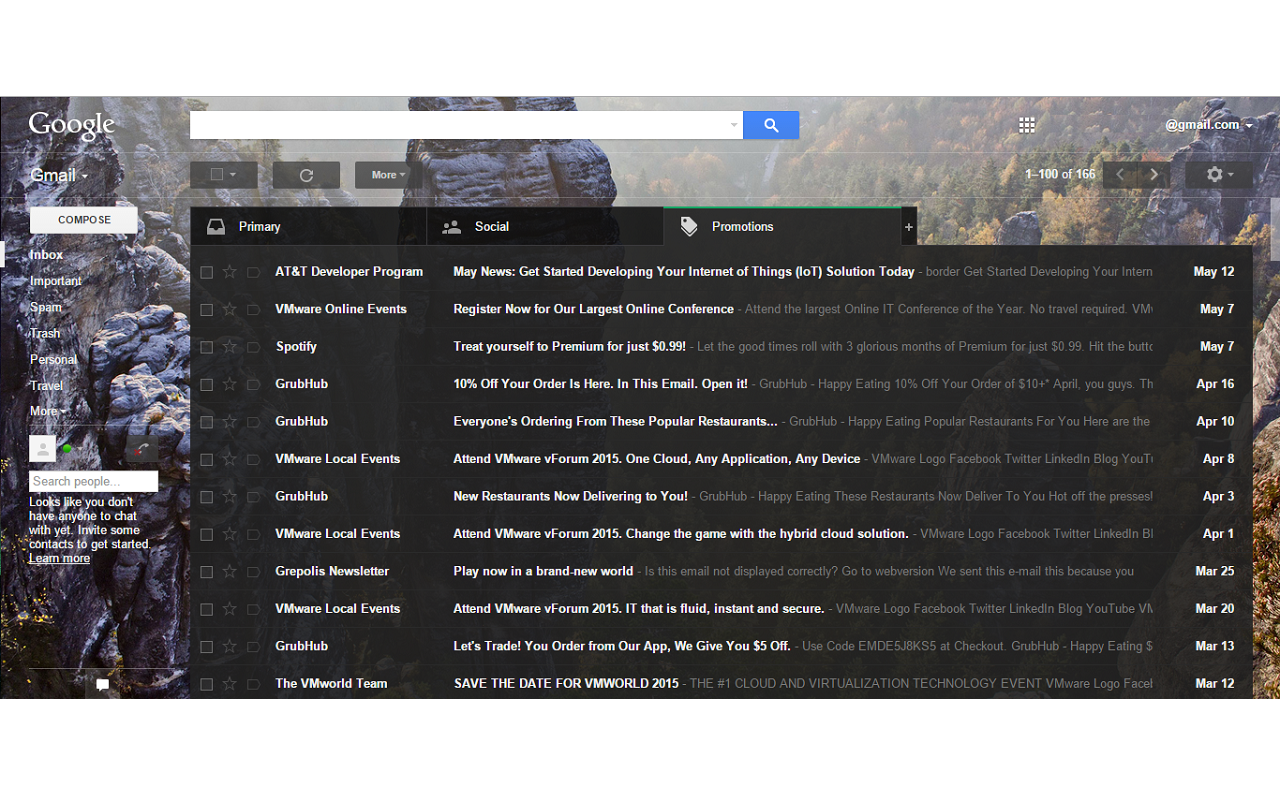
Task: Check the GrubHub Apr 10 email box
Action: [206, 422]
